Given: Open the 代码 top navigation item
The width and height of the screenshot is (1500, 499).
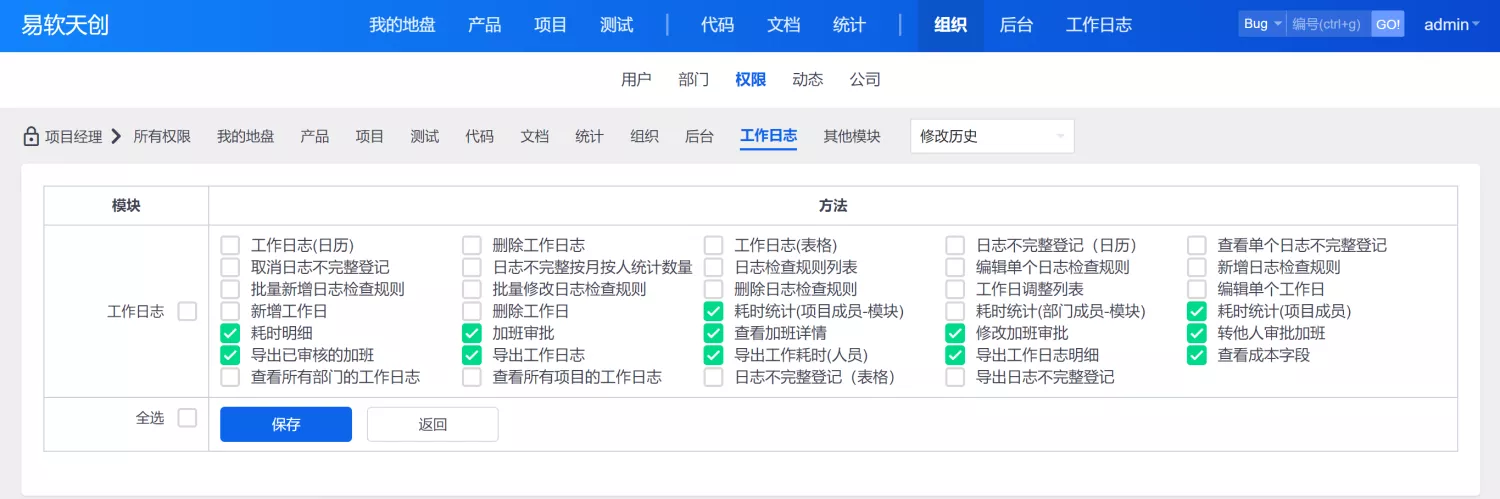Looking at the screenshot, I should pyautogui.click(x=717, y=25).
